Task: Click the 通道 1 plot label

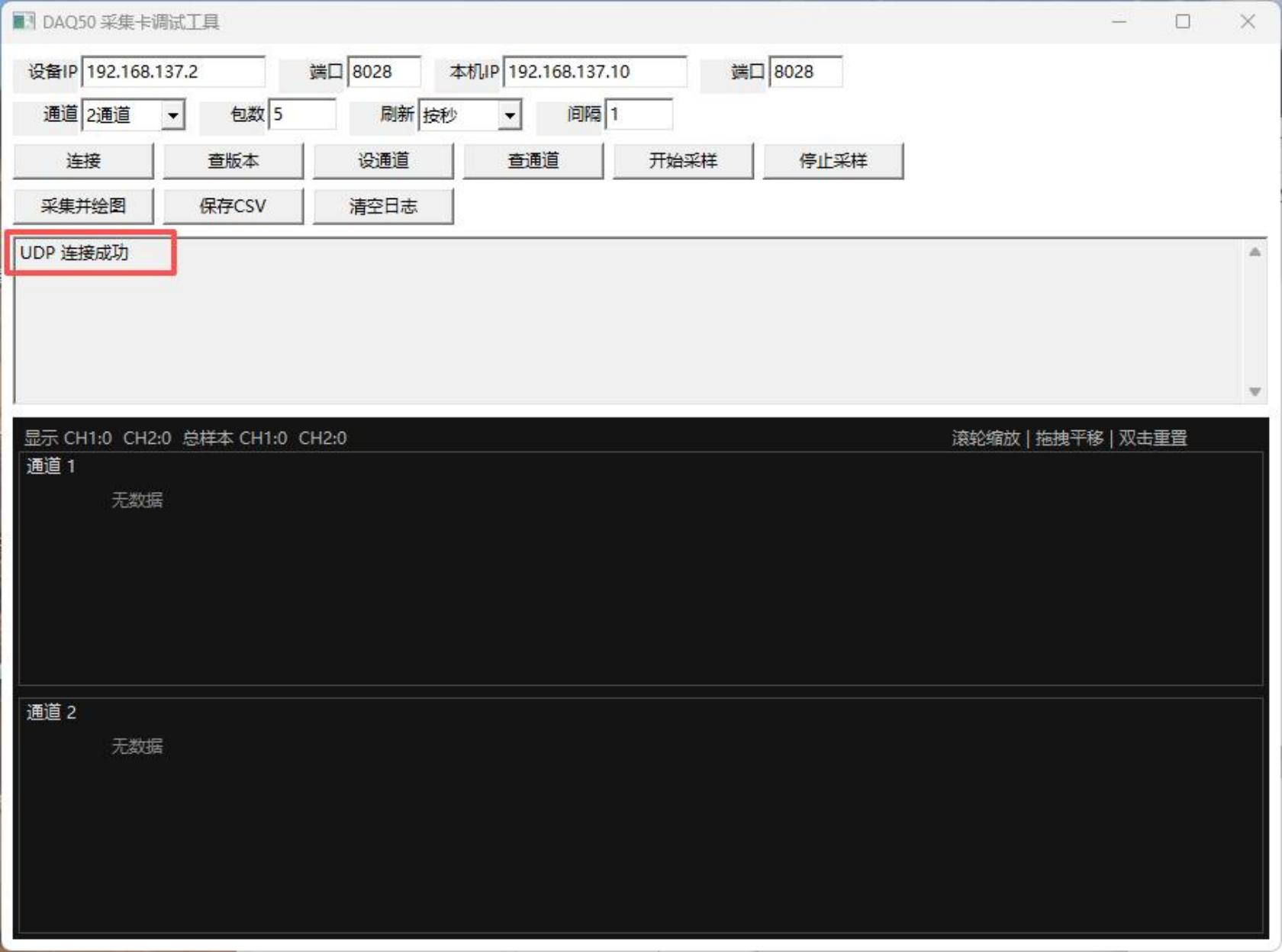Action: click(x=51, y=466)
